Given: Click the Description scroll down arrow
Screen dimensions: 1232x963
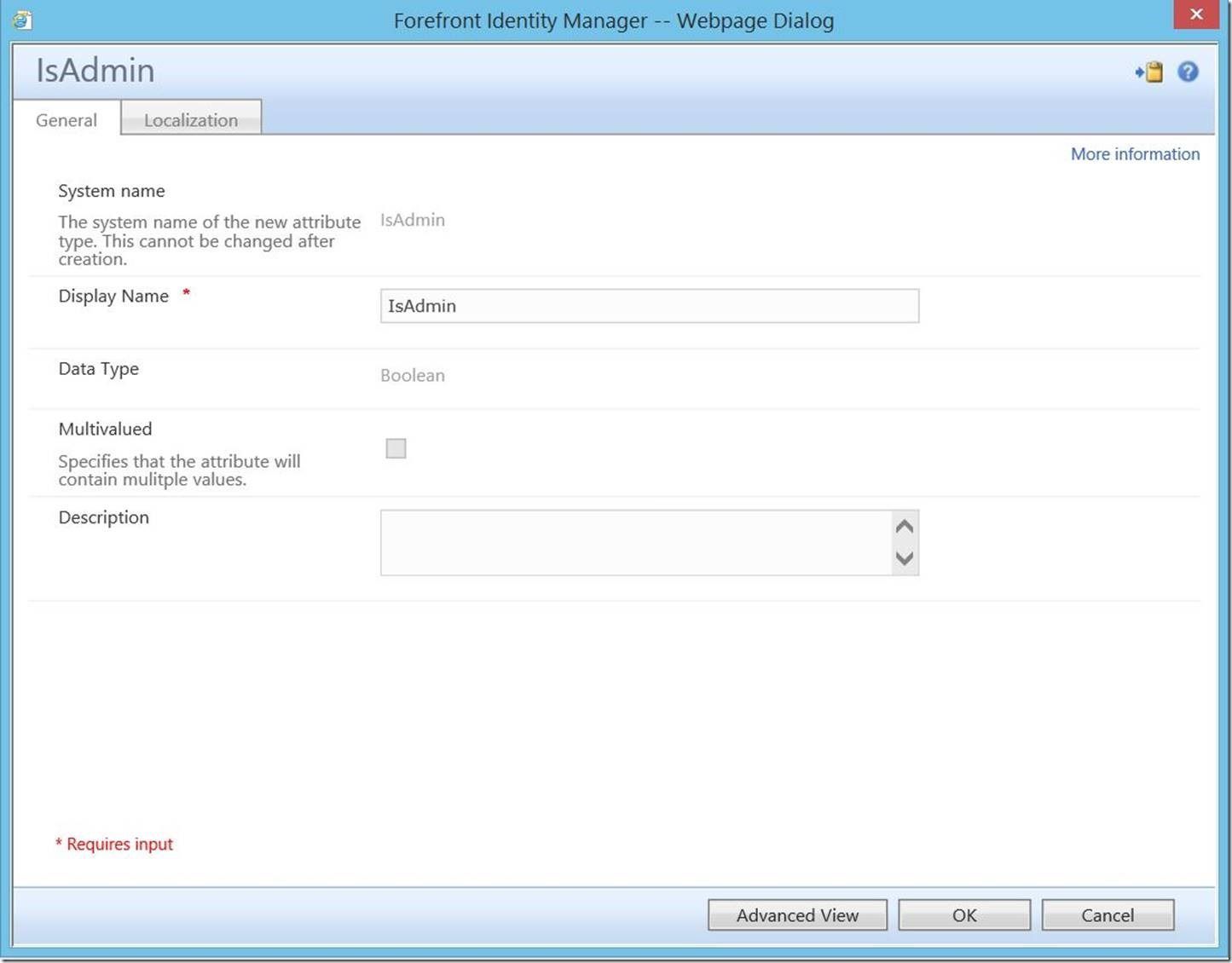Looking at the screenshot, I should click(x=905, y=558).
